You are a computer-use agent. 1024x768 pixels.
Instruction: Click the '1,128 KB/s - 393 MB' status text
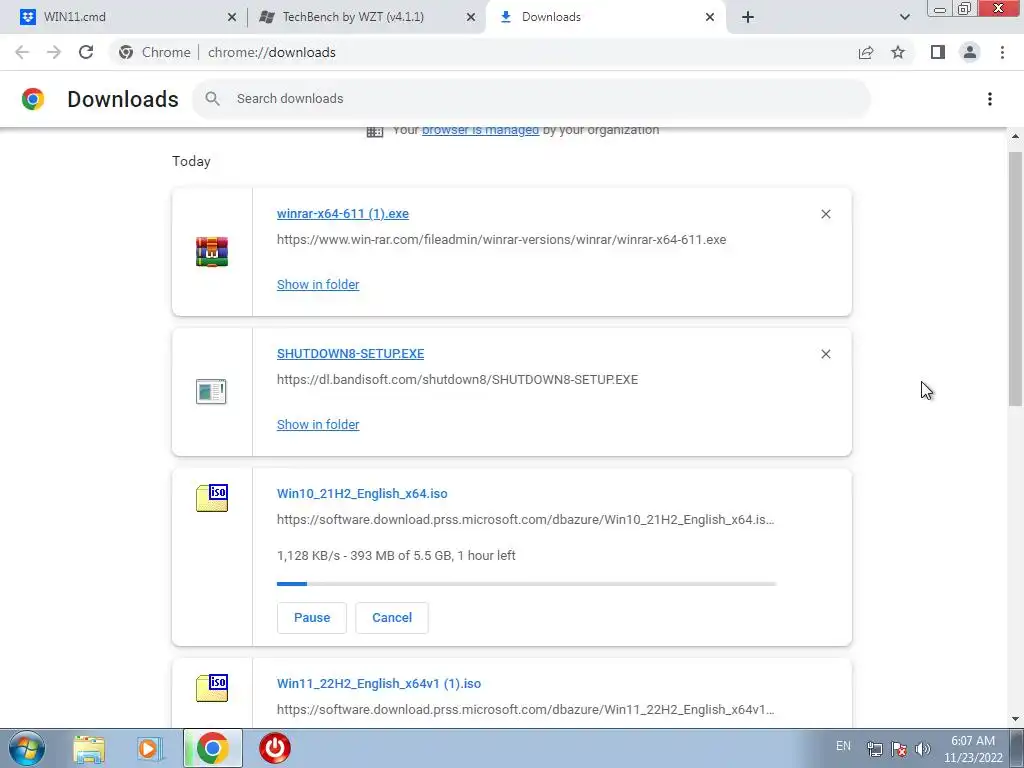(x=396, y=556)
